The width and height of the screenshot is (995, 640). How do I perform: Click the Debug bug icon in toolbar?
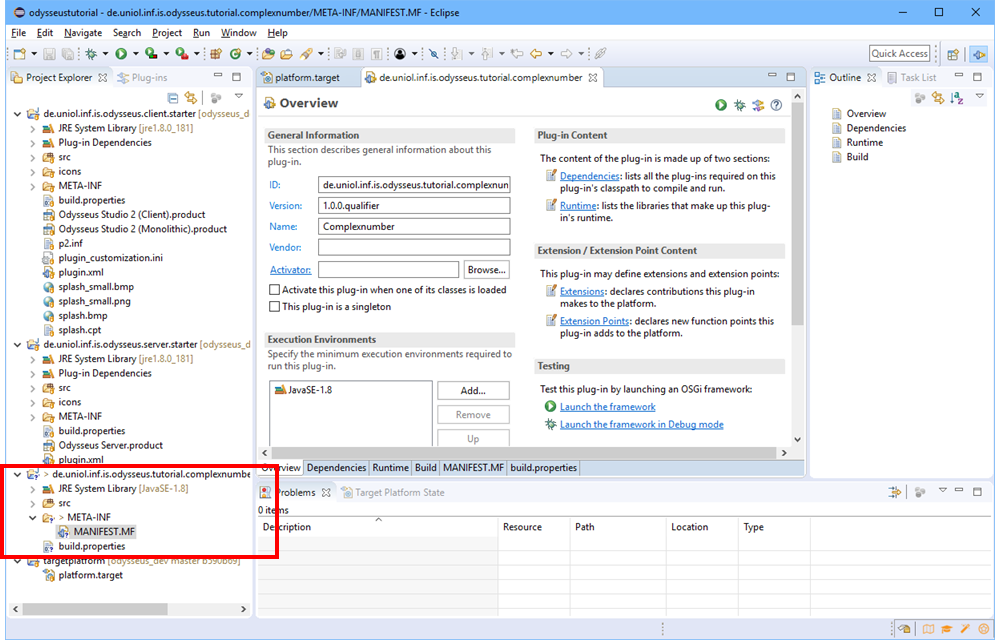91,54
